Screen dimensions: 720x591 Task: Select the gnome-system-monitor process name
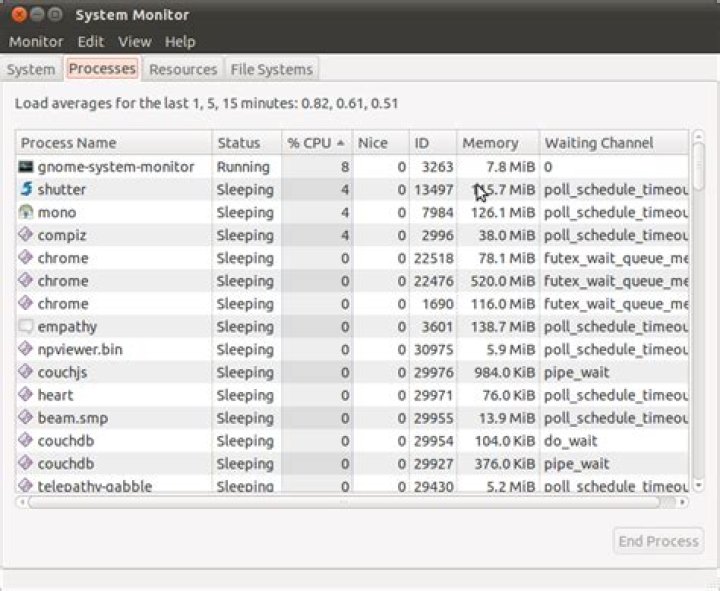point(116,167)
